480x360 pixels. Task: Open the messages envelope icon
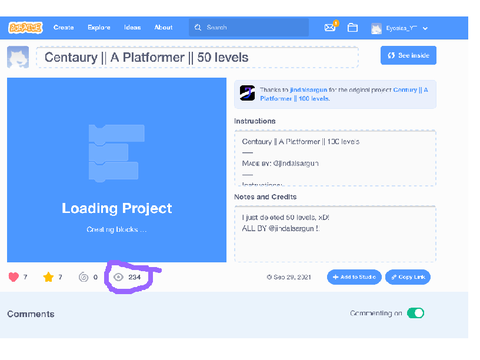[330, 27]
